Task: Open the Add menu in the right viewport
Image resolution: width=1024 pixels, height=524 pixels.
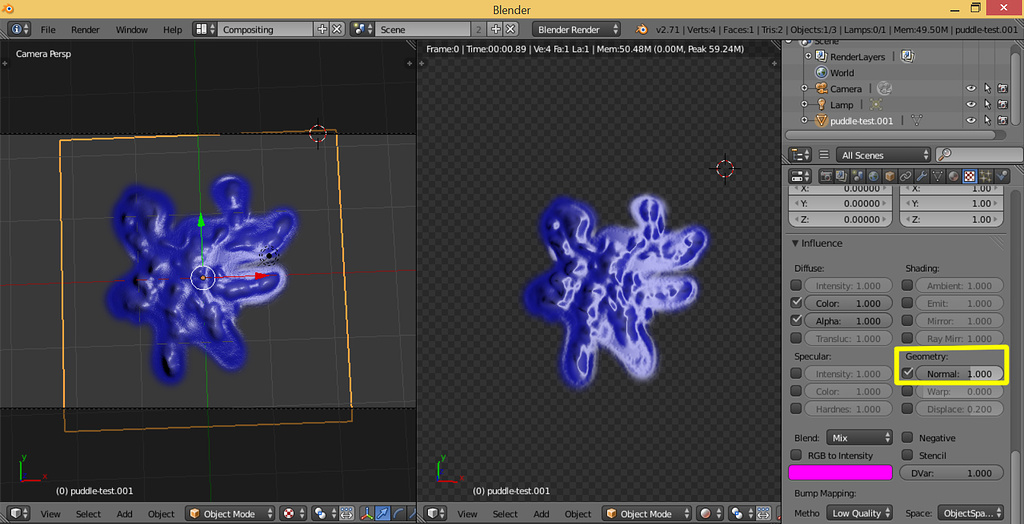Action: [541, 514]
